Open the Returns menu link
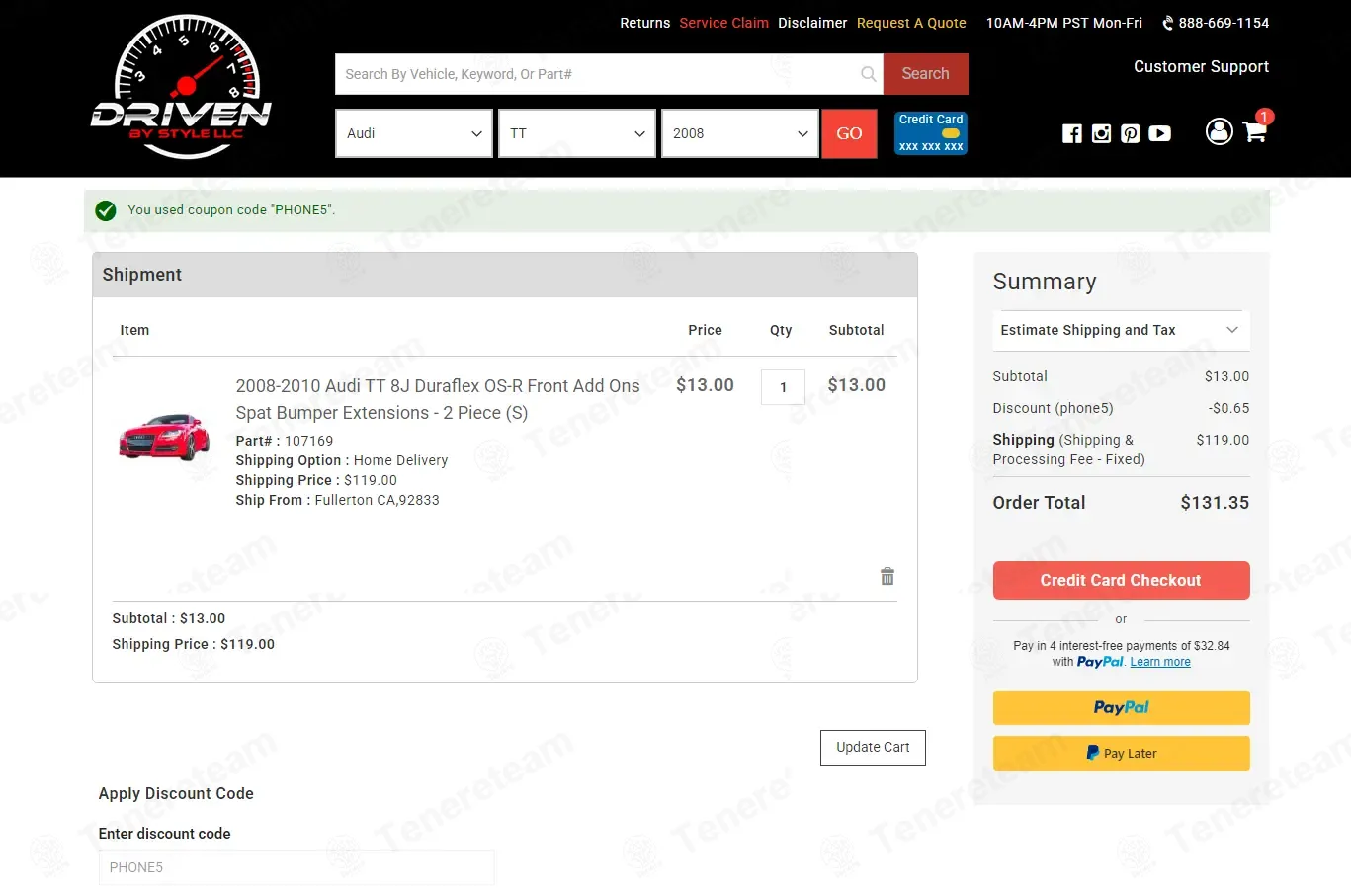The width and height of the screenshot is (1351, 896). pyautogui.click(x=645, y=23)
